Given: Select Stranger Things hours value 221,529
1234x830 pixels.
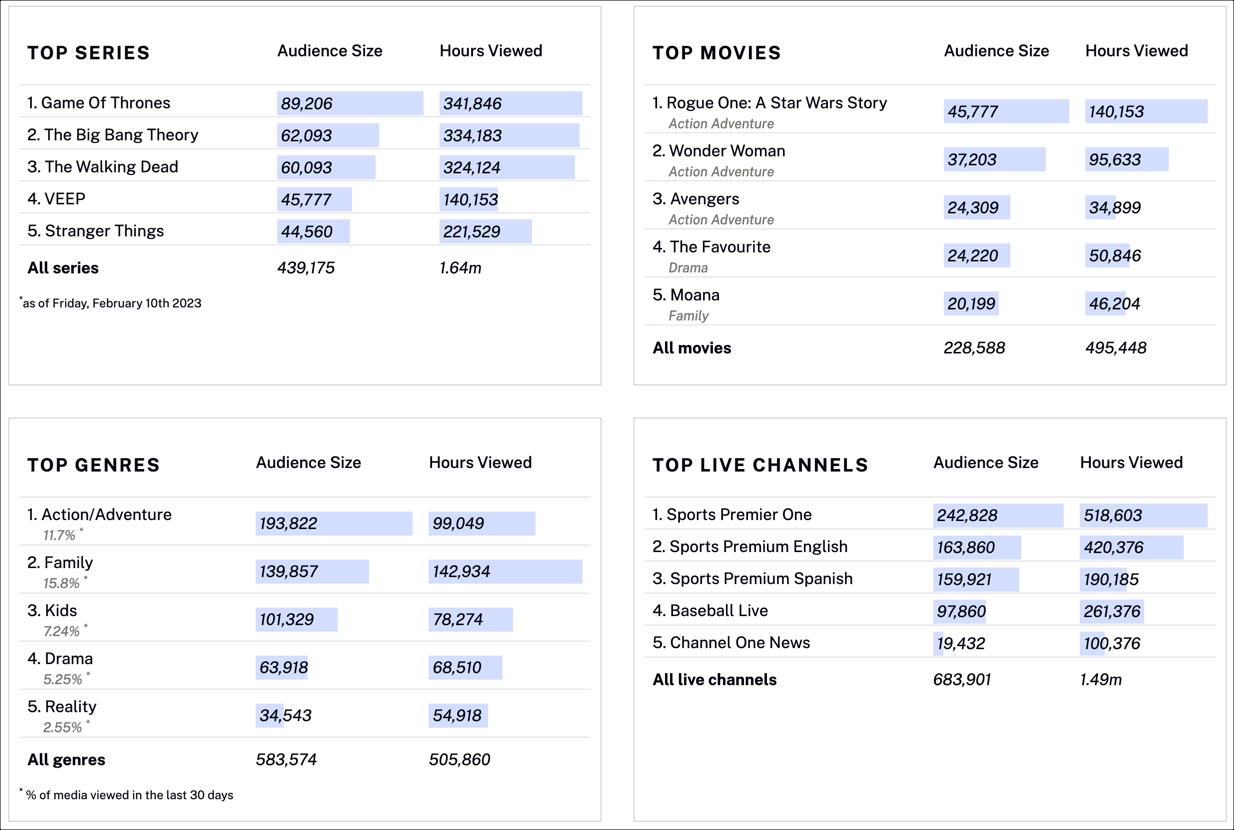Looking at the screenshot, I should (x=472, y=232).
